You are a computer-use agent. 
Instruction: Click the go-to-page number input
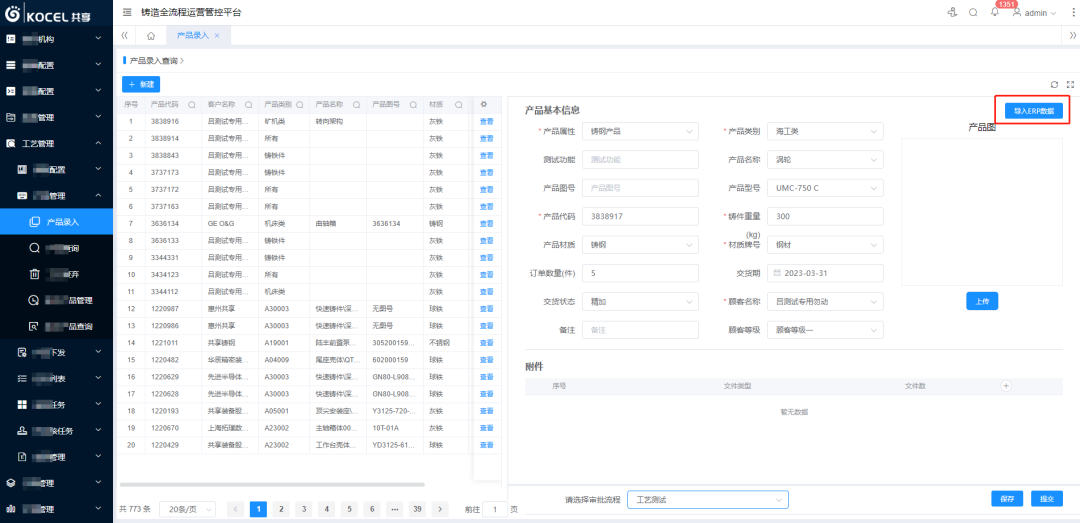click(495, 509)
